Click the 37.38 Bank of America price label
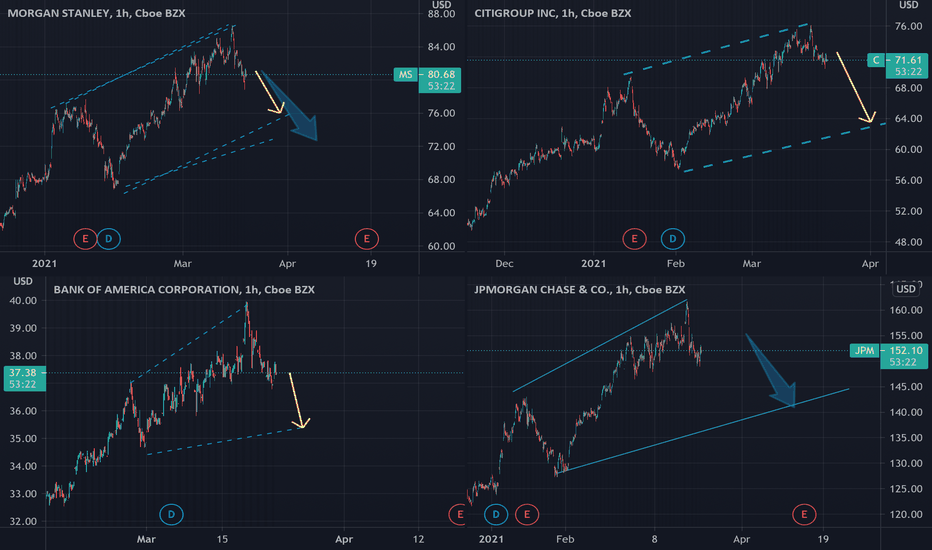The image size is (932, 550). coord(24,378)
